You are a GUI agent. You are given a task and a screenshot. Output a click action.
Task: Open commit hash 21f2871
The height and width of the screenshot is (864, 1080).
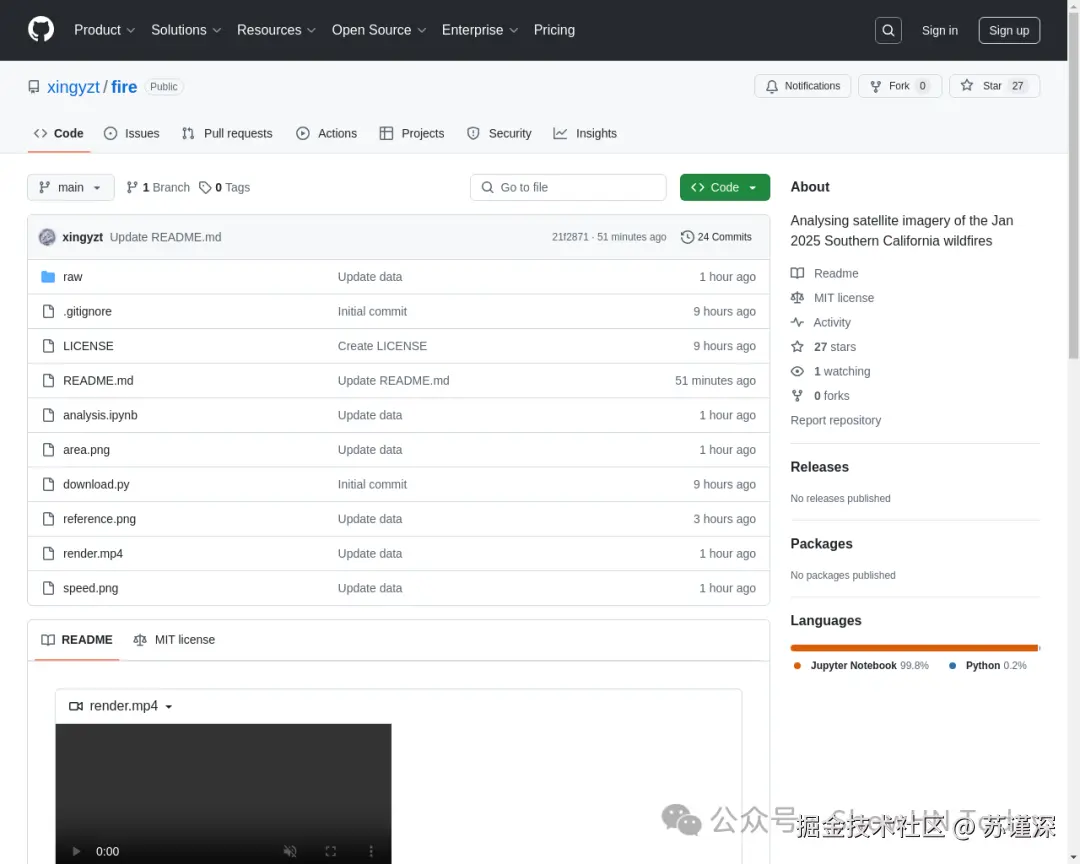pos(570,237)
